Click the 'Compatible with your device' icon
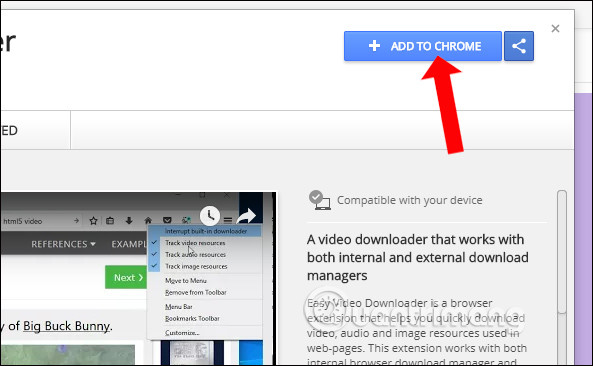This screenshot has width=593, height=366. (320, 200)
